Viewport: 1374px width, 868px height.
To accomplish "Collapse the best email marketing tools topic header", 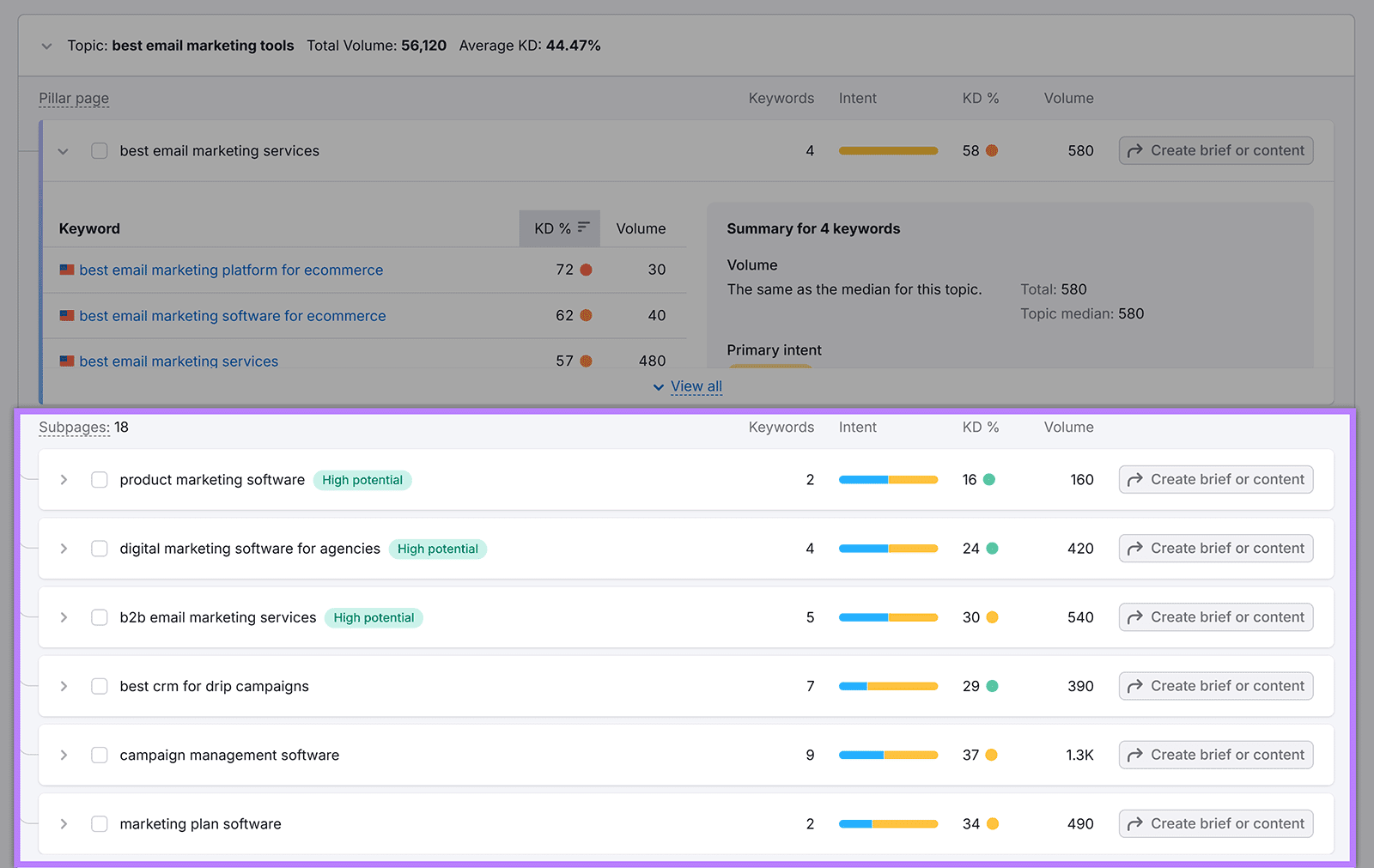I will [46, 46].
